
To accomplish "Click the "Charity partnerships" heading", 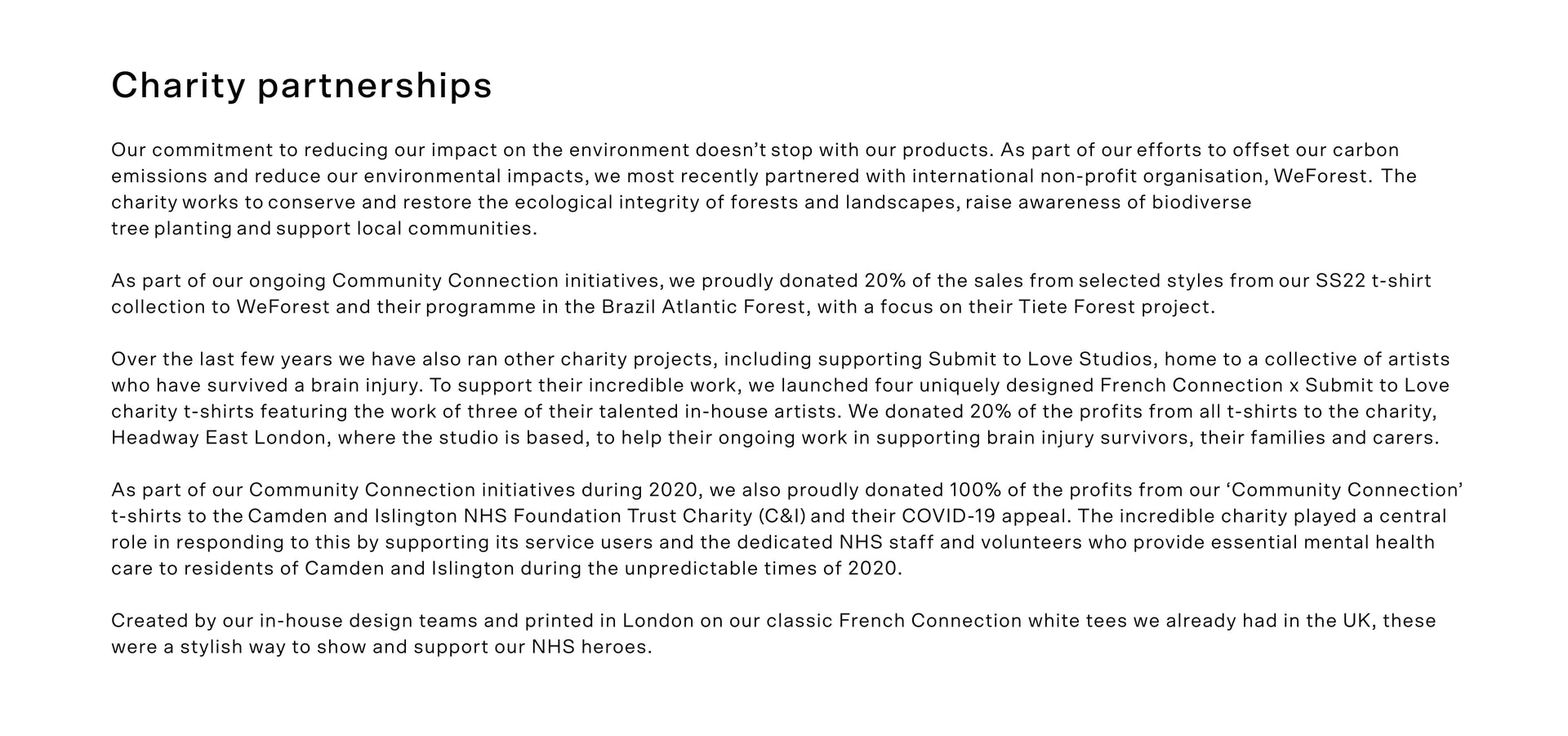I will pyautogui.click(x=301, y=86).
